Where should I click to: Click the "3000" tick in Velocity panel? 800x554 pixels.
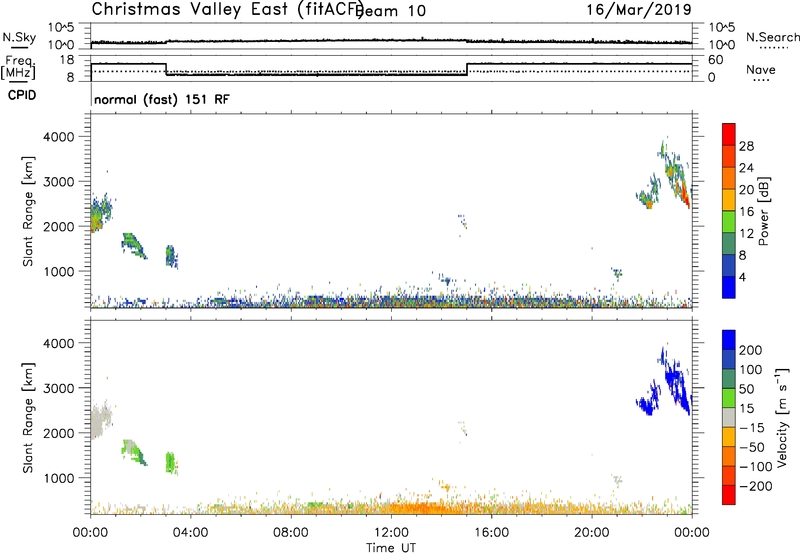click(59, 388)
